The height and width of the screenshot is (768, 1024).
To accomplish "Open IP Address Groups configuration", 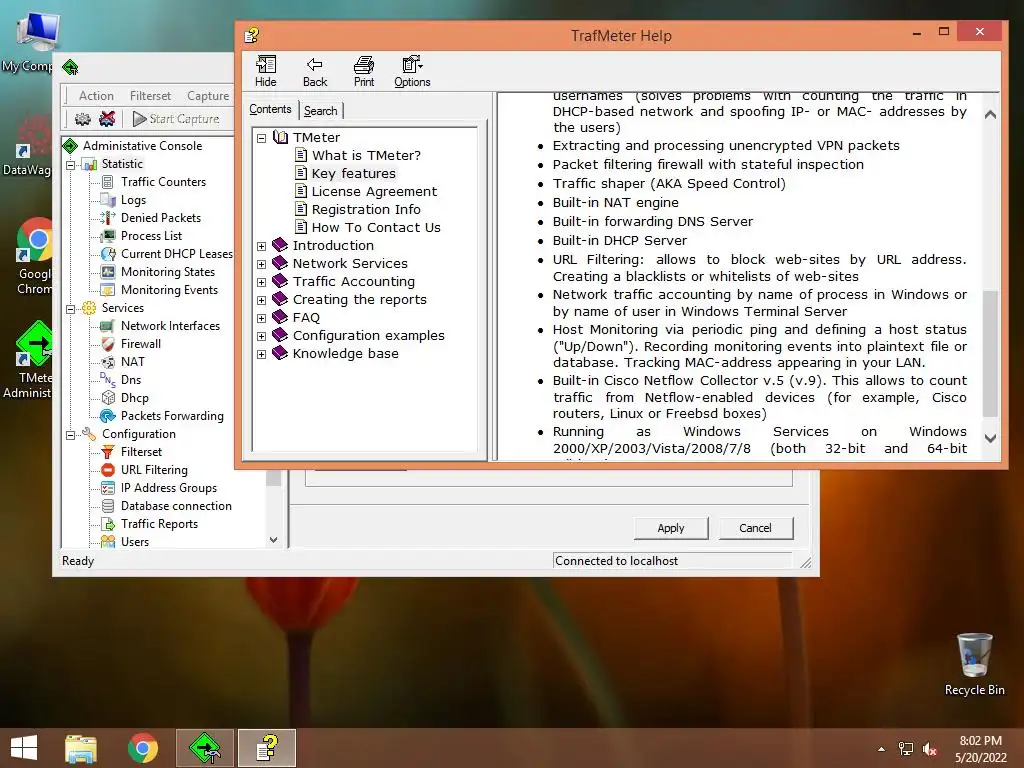I will [x=168, y=488].
